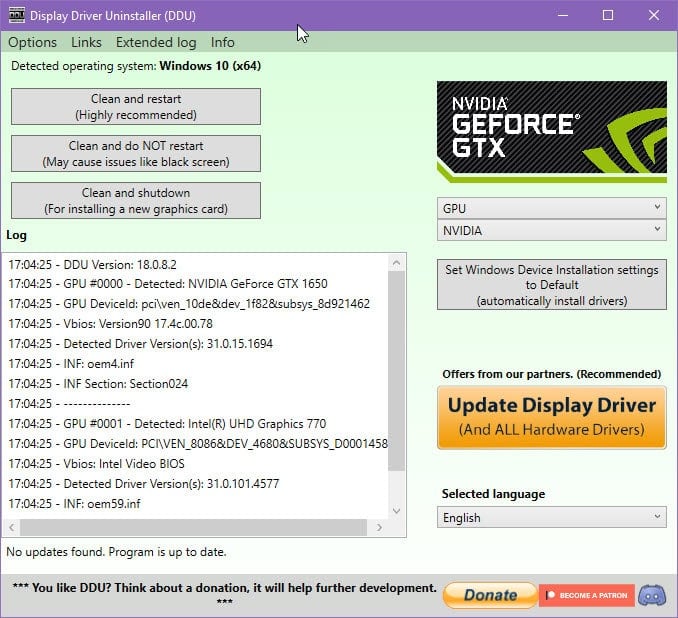Click 'No updates found' status text
678x618 pixels.
tap(116, 552)
